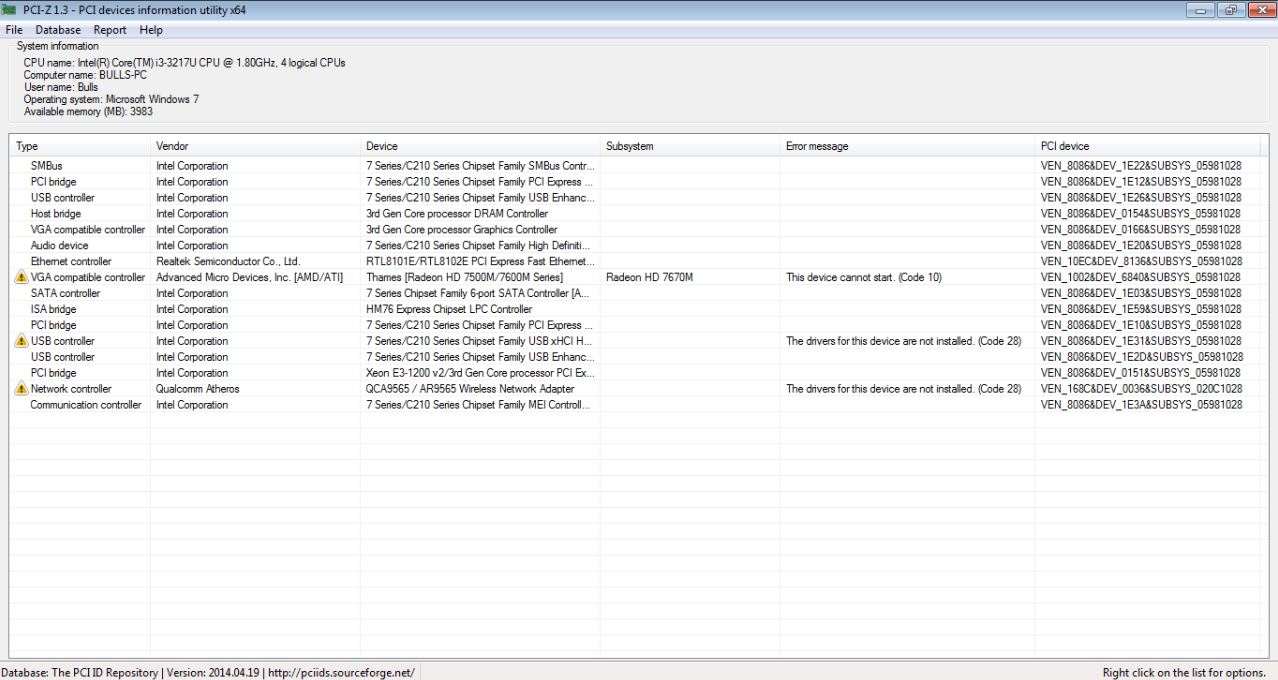This screenshot has width=1278, height=680.
Task: Sort by the Subsystem column header
Action: pyautogui.click(x=690, y=146)
